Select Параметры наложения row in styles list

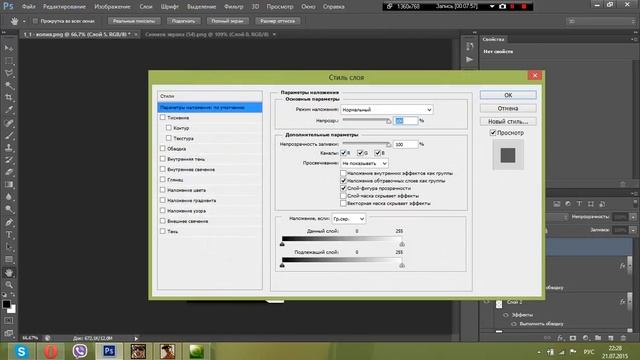point(210,107)
